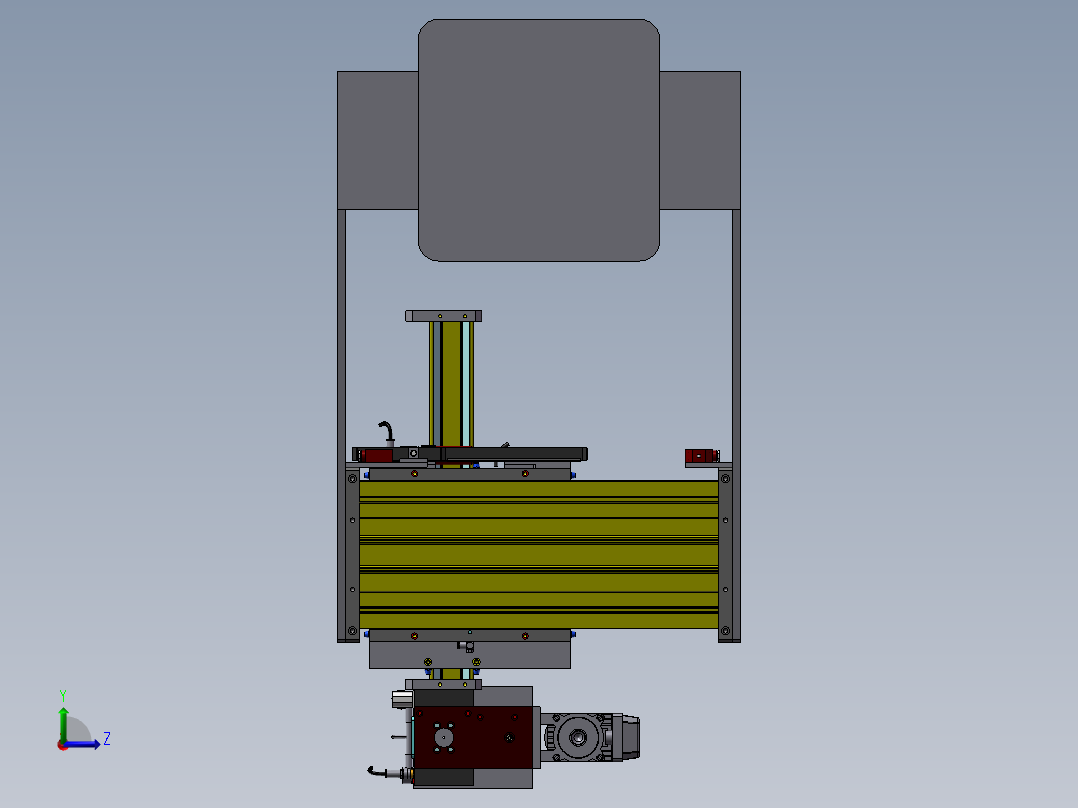Click the left end plate of the beam
Screen dimensions: 1078x808
point(352,555)
